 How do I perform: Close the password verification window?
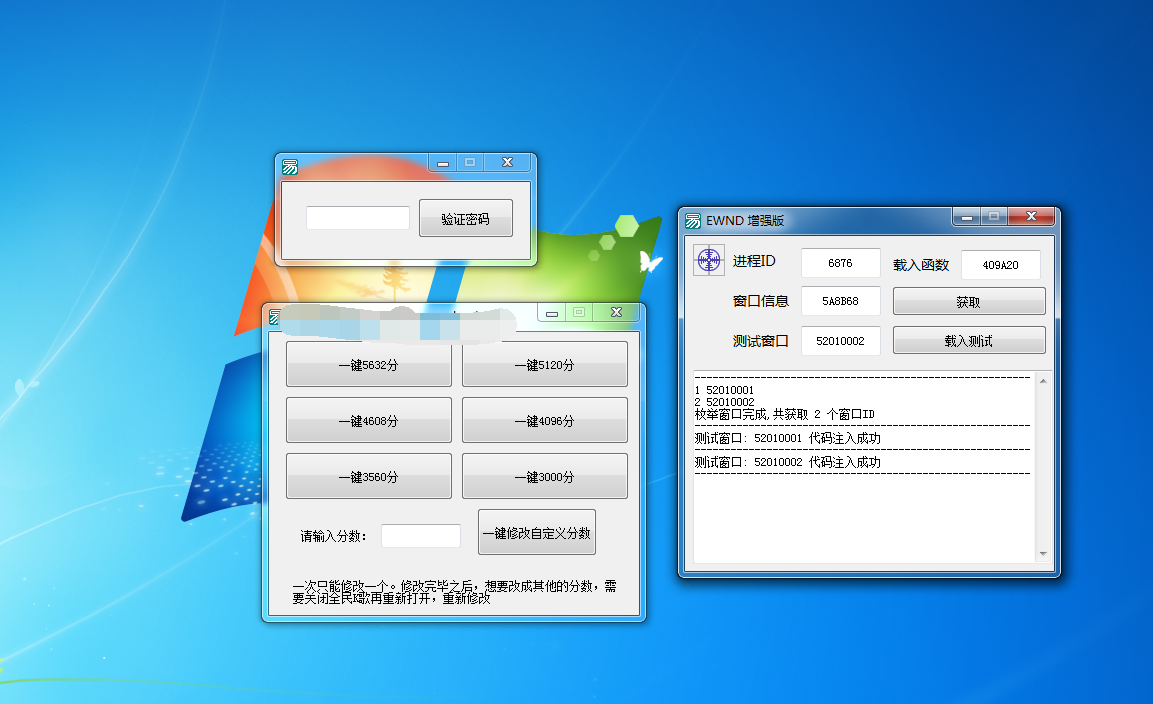point(507,163)
